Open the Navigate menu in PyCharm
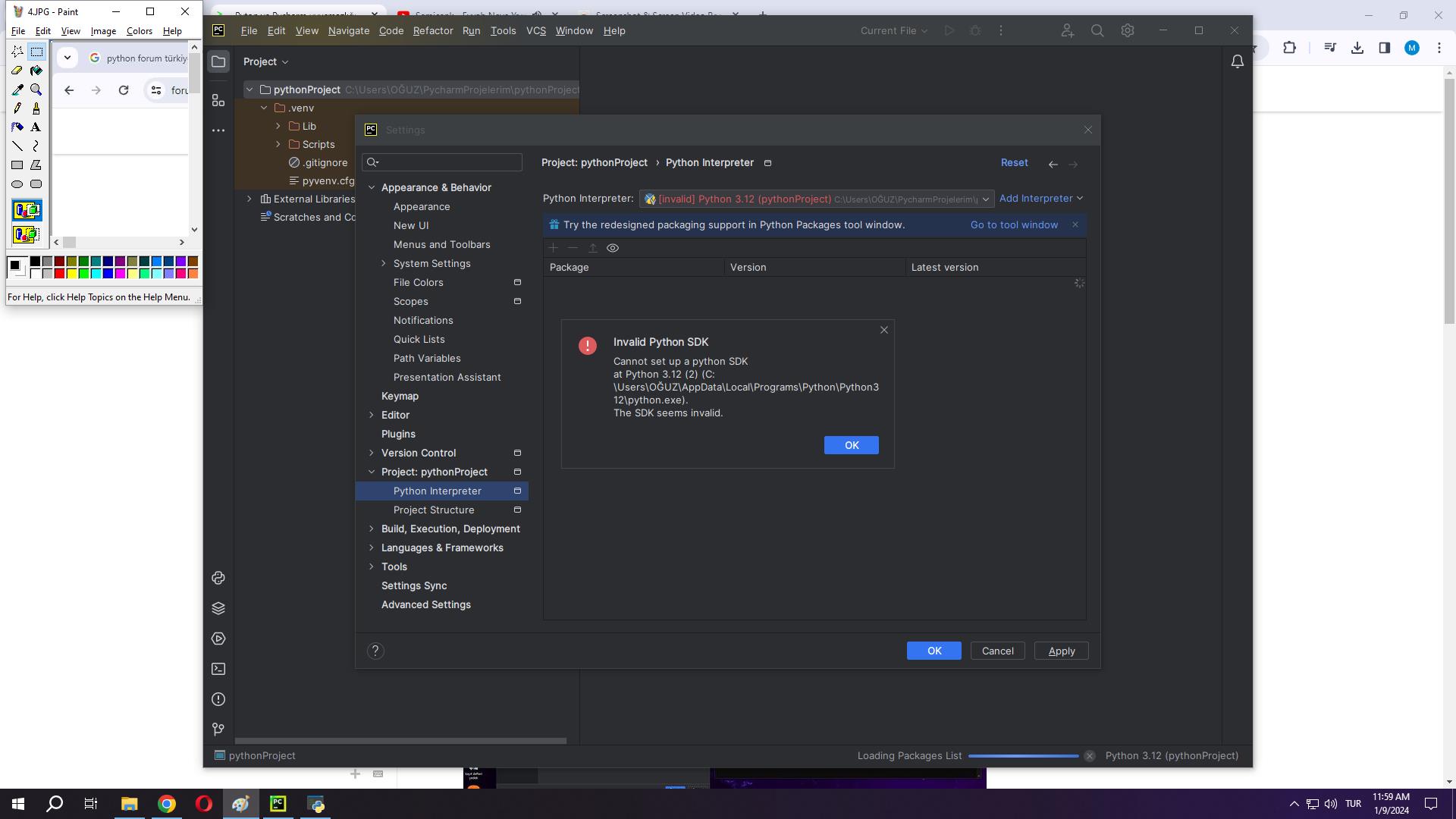Image resolution: width=1456 pixels, height=819 pixels. 349,30
